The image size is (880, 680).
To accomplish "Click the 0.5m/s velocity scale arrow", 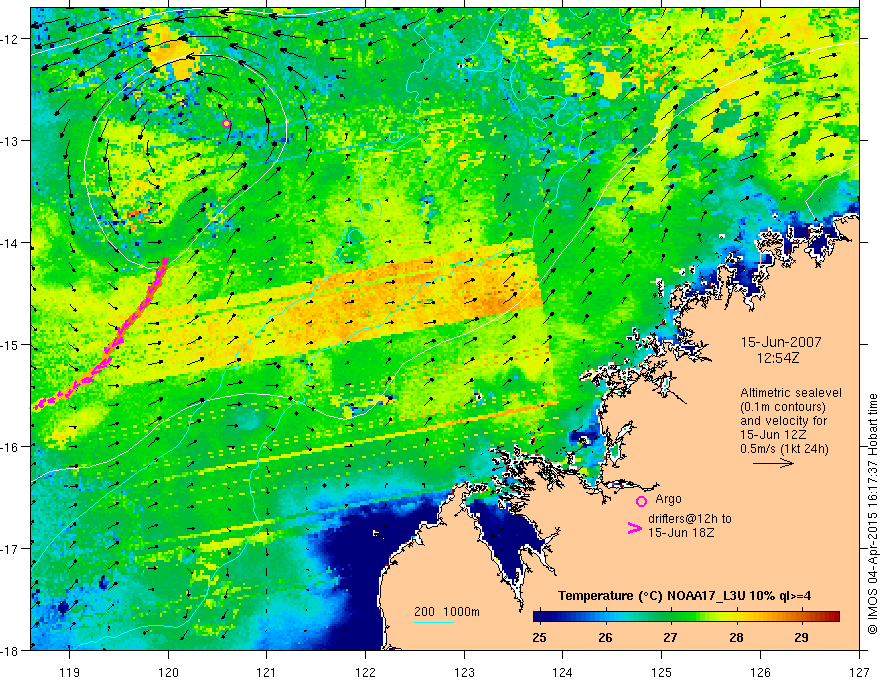I will [773, 463].
